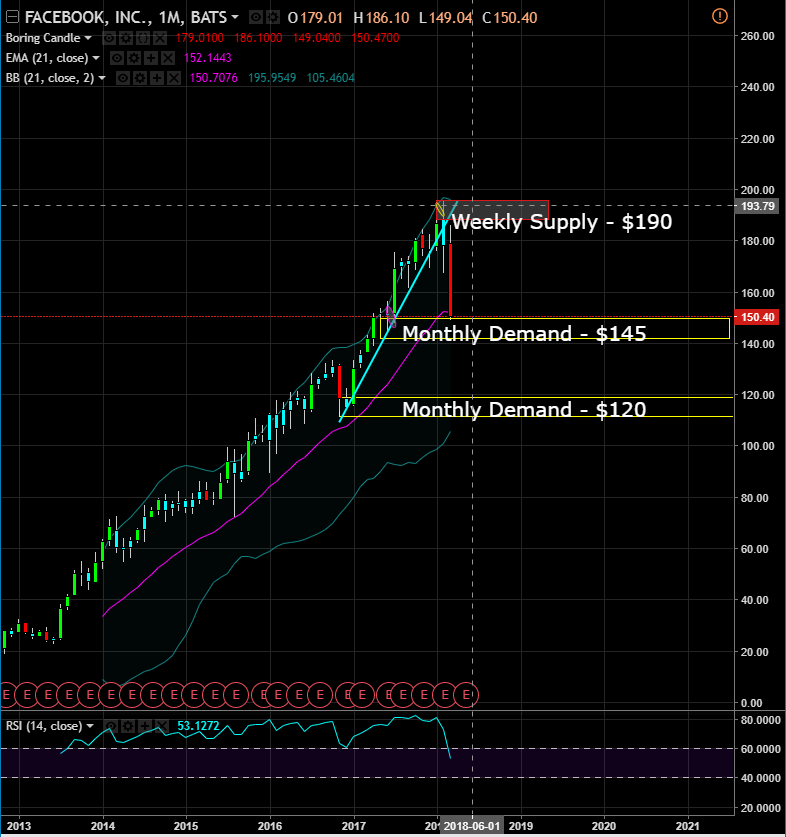Click the FACEBOOK, INC., 1M, BATS title text
Viewport: 786px width, 837px height.
(125, 18)
